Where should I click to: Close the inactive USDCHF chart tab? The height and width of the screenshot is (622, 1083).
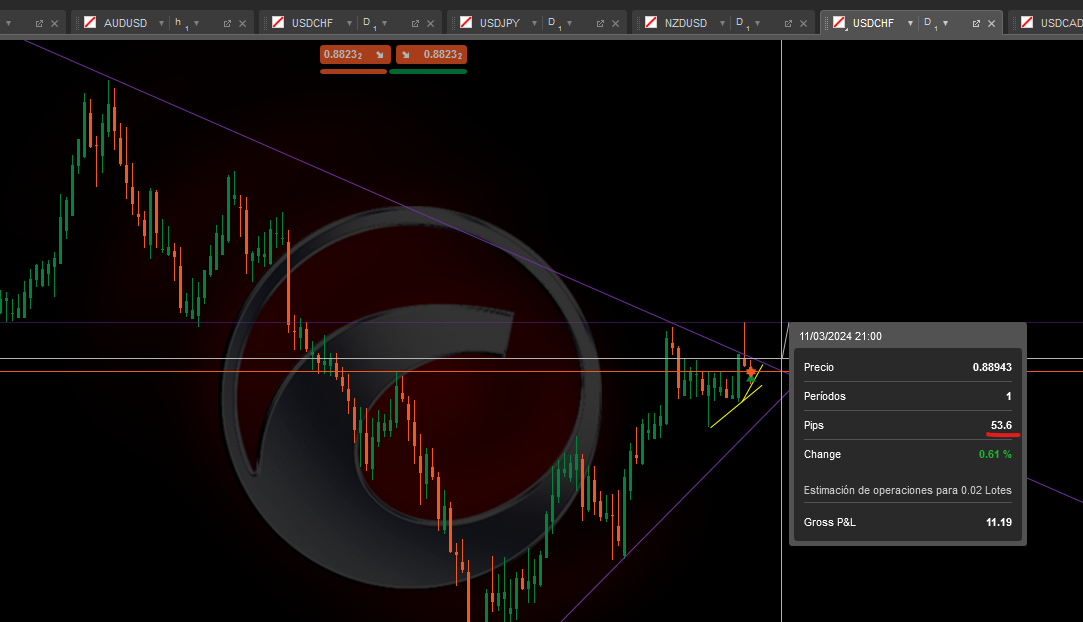coord(430,23)
